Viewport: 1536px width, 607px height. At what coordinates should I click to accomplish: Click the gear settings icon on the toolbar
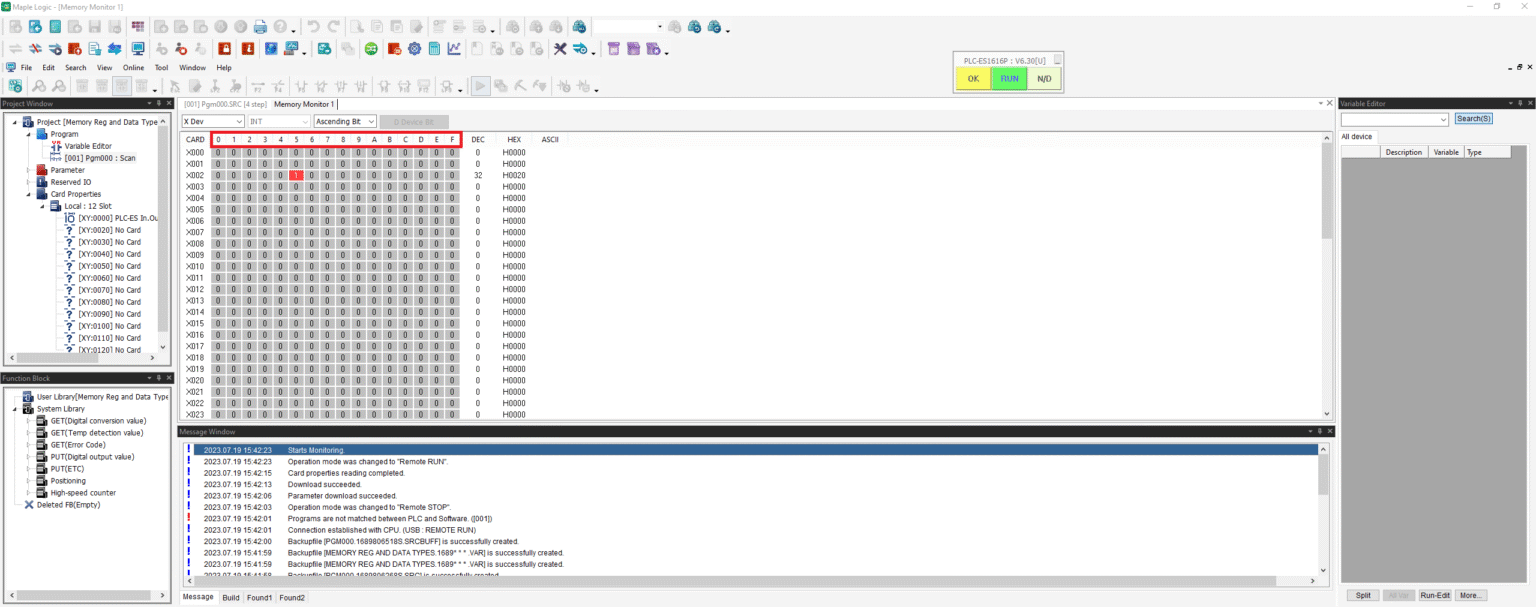pos(414,48)
